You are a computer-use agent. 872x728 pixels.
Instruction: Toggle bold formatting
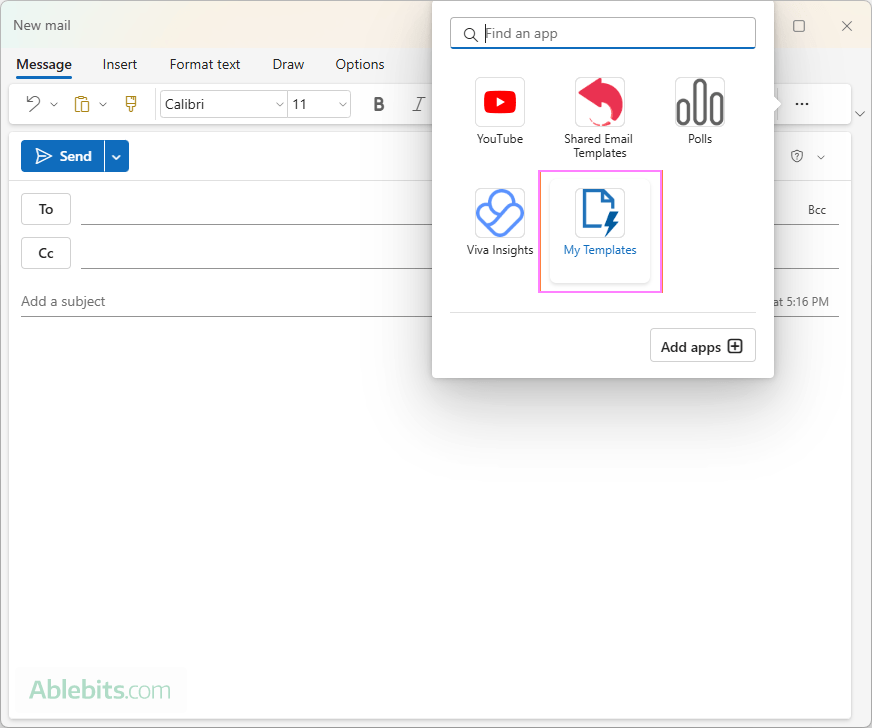click(379, 104)
